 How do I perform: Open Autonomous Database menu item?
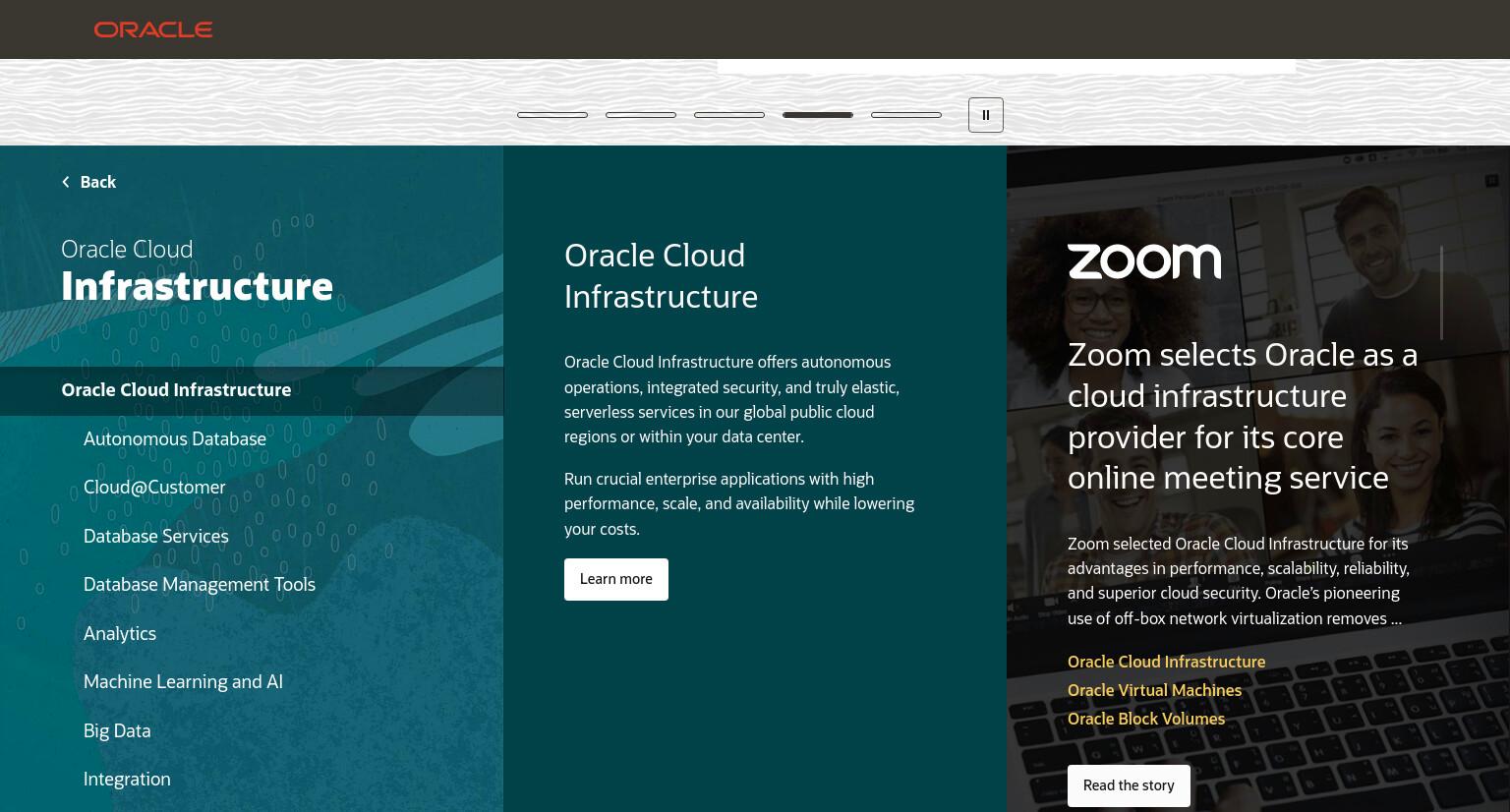[x=175, y=439]
